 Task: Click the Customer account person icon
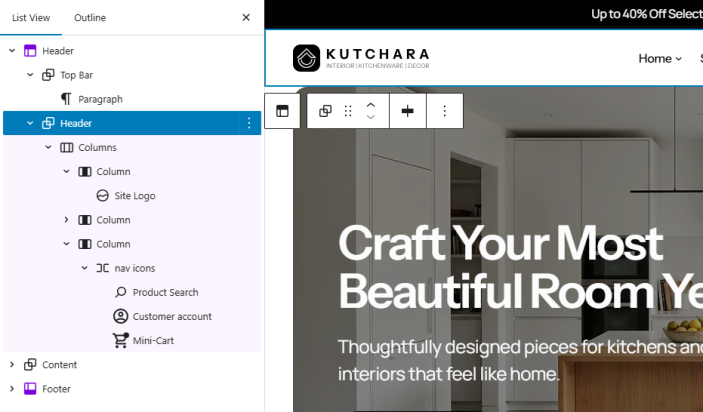pyautogui.click(x=120, y=317)
